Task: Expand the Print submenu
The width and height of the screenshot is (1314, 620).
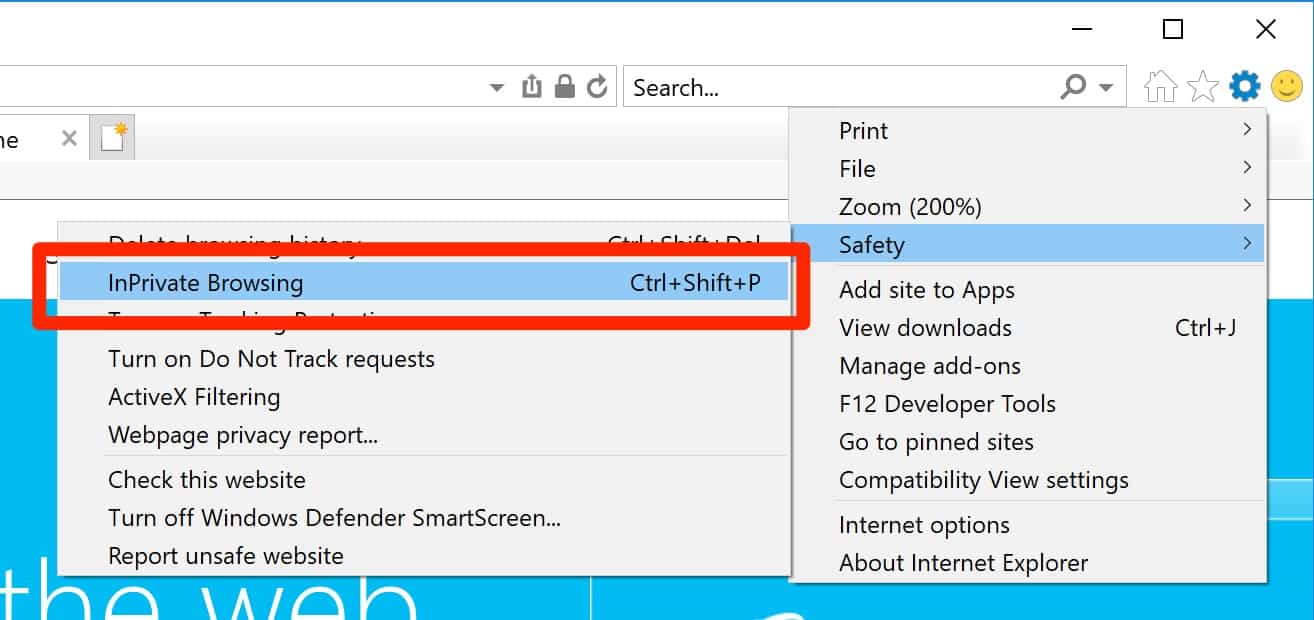Action: [1028, 131]
